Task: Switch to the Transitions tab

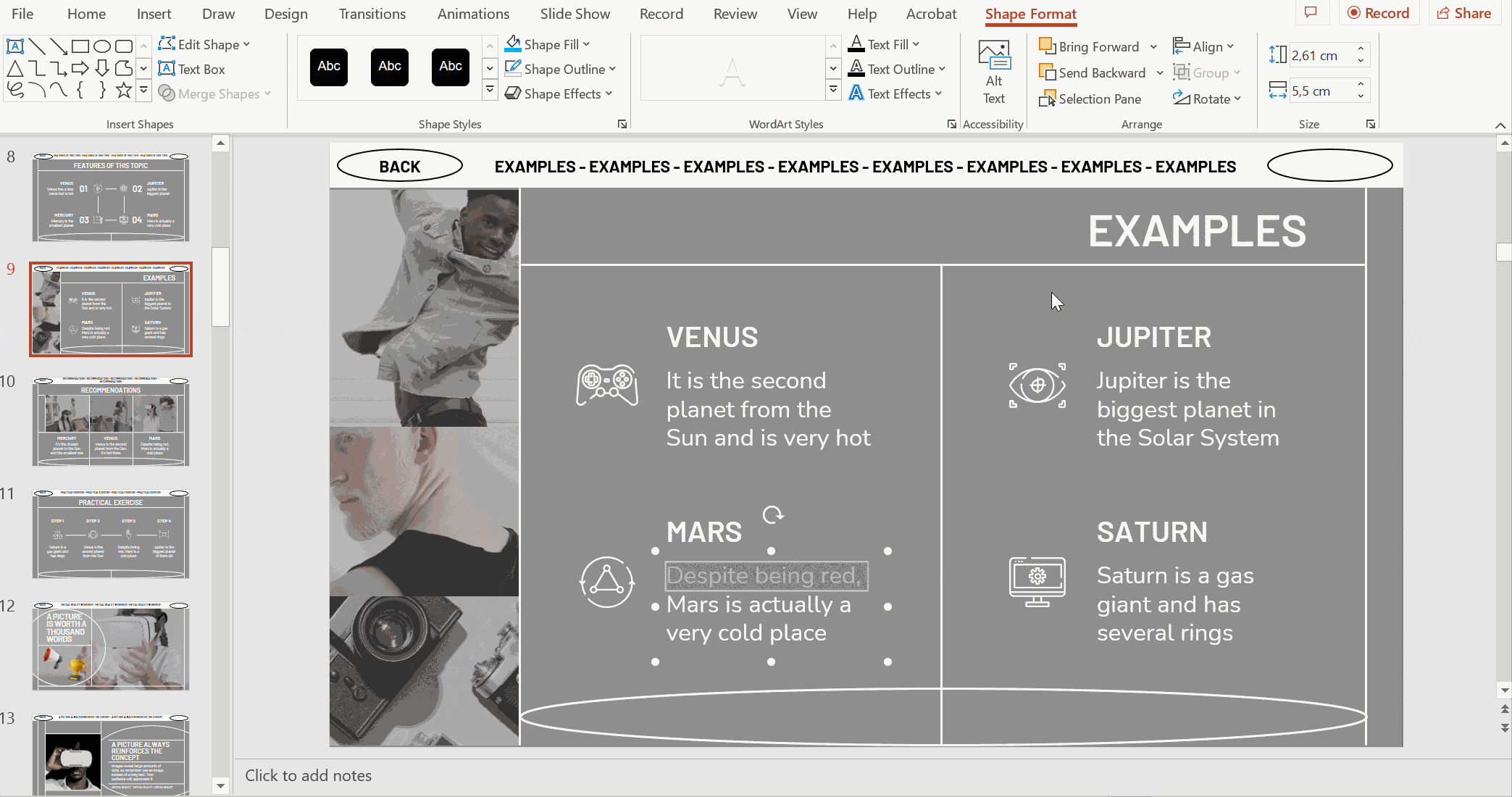Action: point(372,14)
